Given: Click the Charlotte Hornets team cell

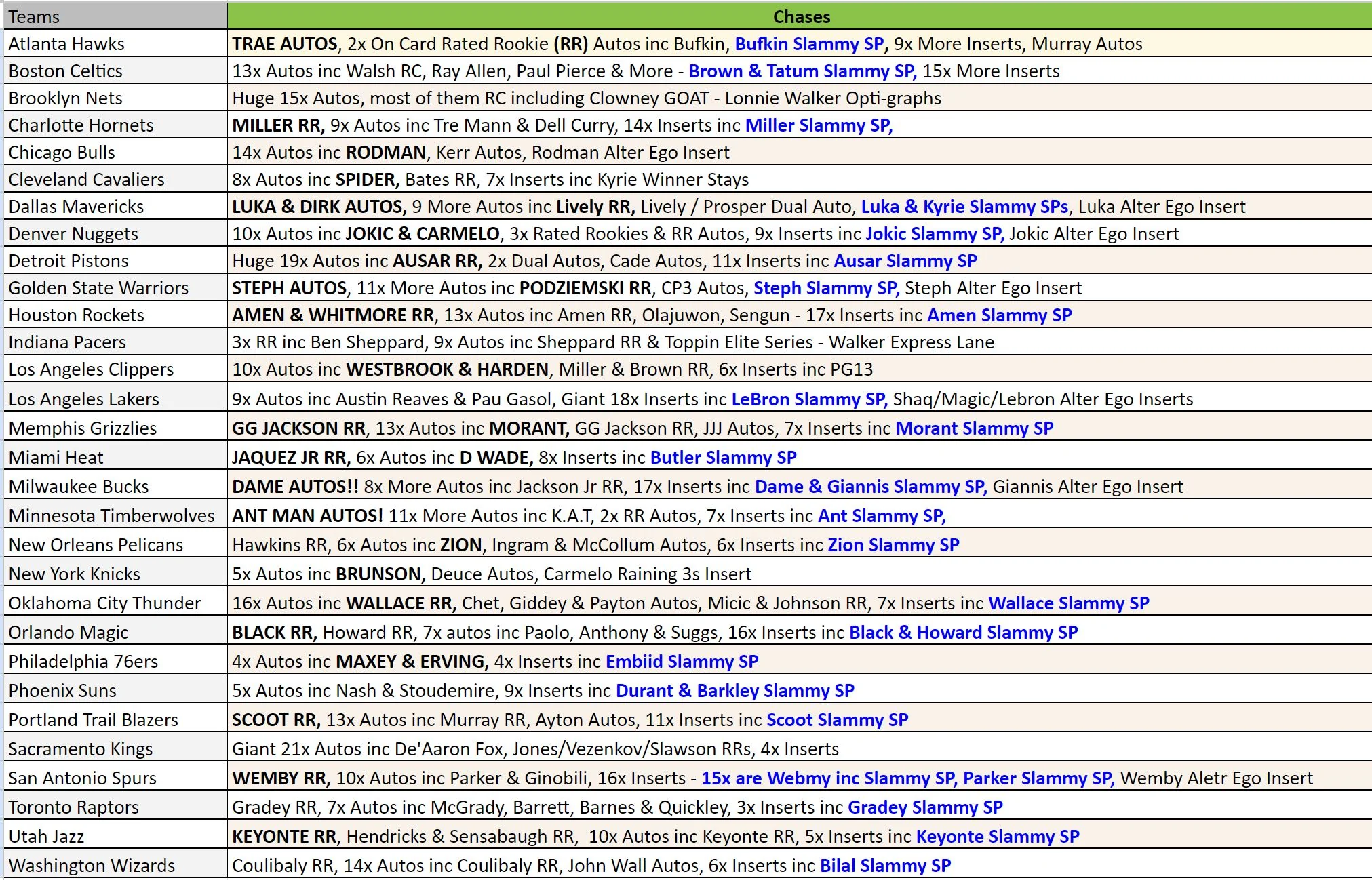Looking at the screenshot, I should [x=115, y=125].
